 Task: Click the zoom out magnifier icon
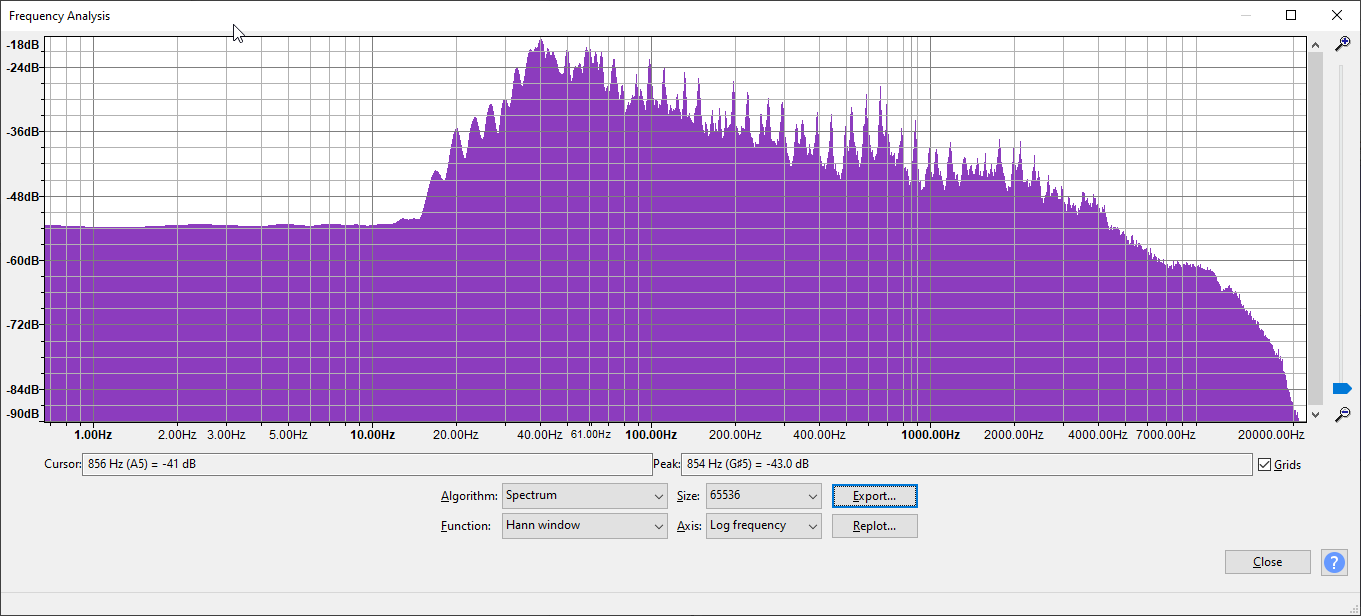1343,414
